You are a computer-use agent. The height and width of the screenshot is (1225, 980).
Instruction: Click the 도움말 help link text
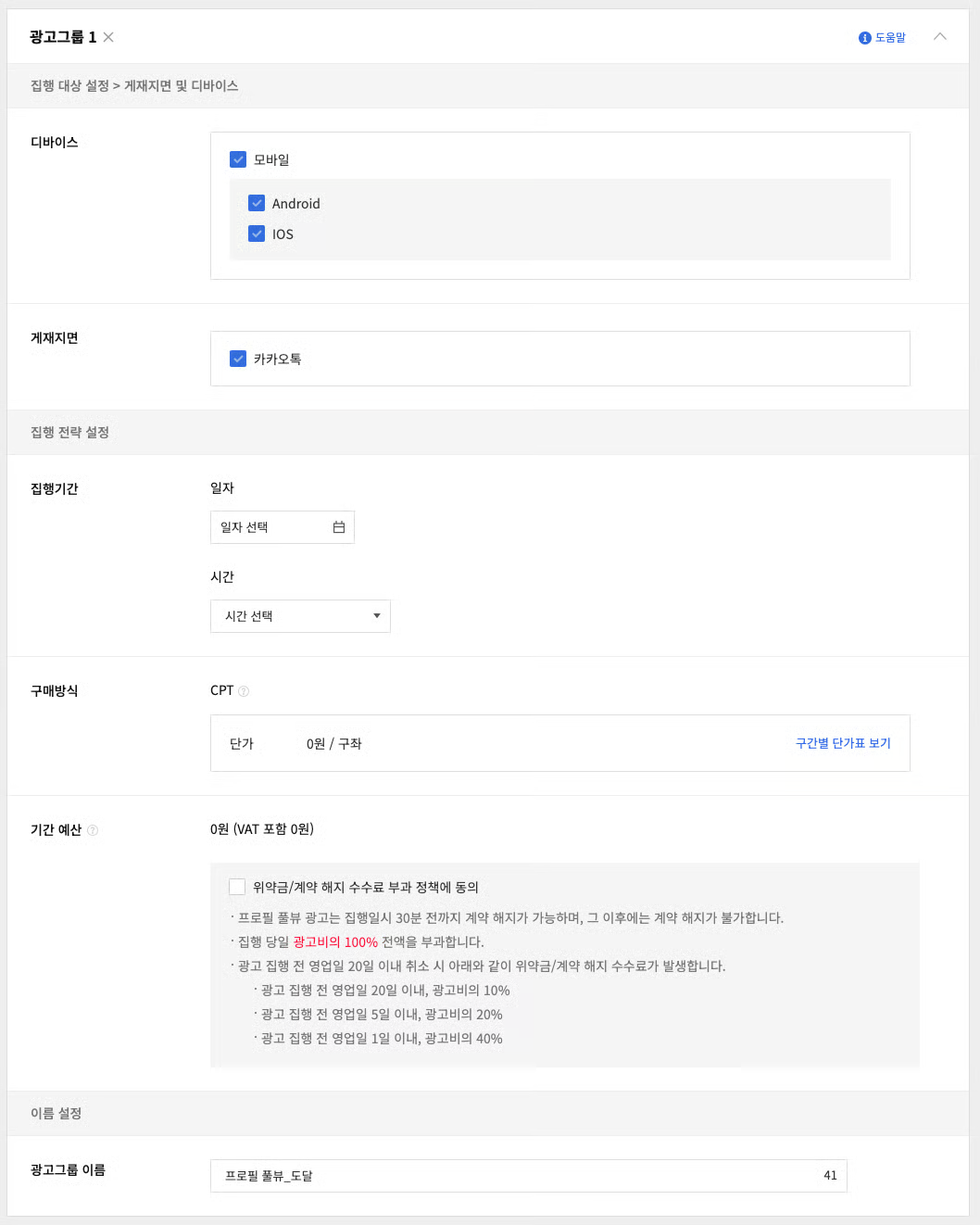pyautogui.click(x=890, y=38)
